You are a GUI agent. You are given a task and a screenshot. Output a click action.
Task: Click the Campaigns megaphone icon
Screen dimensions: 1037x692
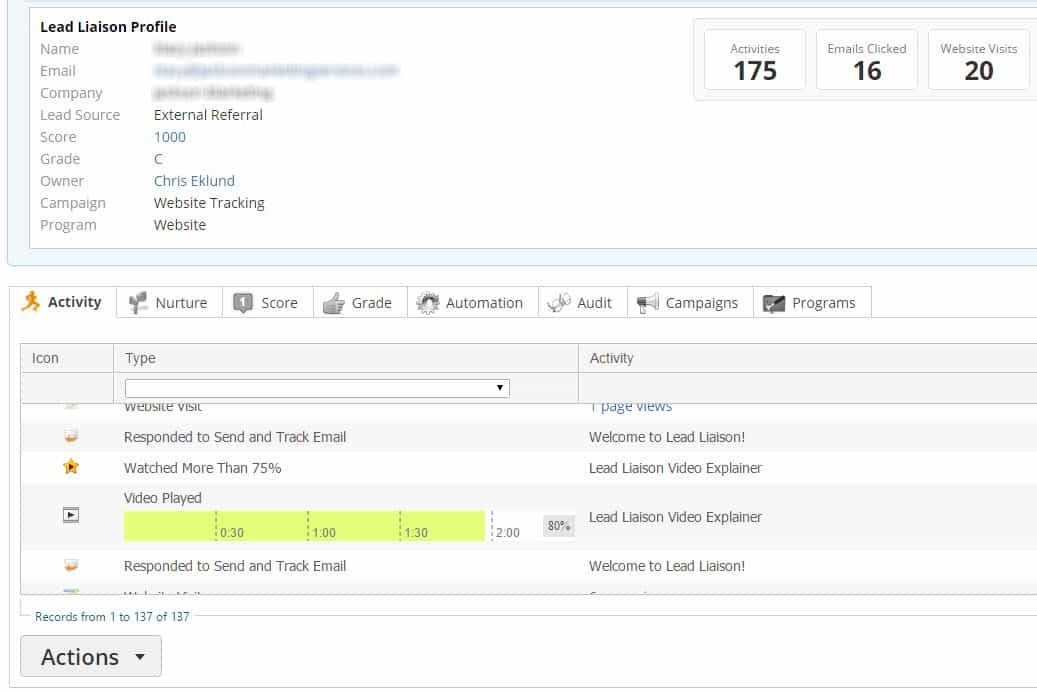pyautogui.click(x=647, y=303)
